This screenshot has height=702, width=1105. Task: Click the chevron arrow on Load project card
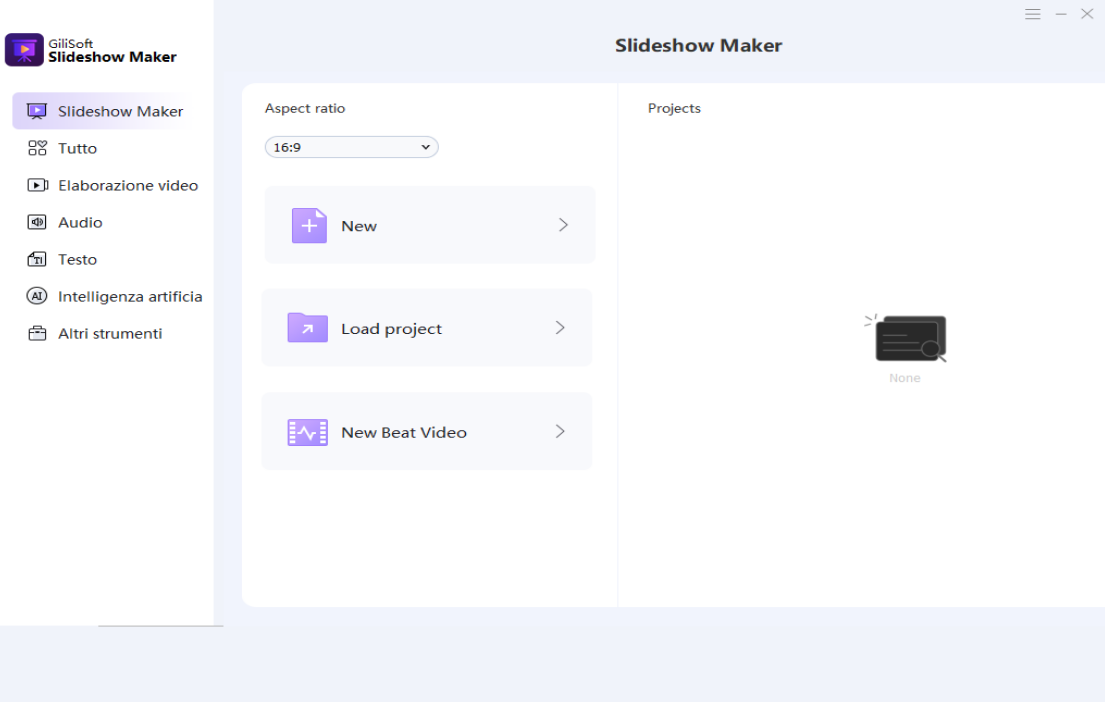[x=560, y=328]
